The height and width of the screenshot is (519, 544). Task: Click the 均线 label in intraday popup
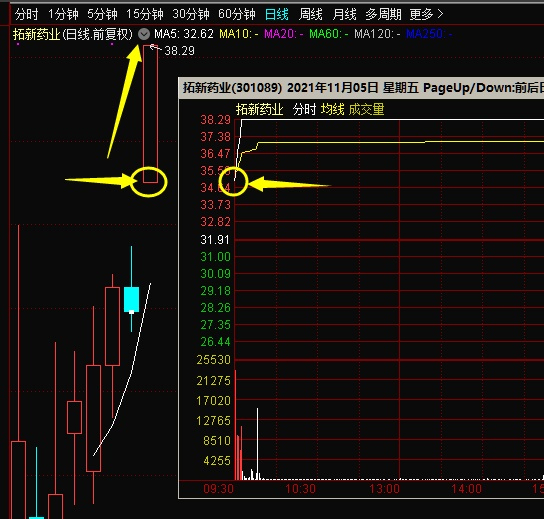333,110
